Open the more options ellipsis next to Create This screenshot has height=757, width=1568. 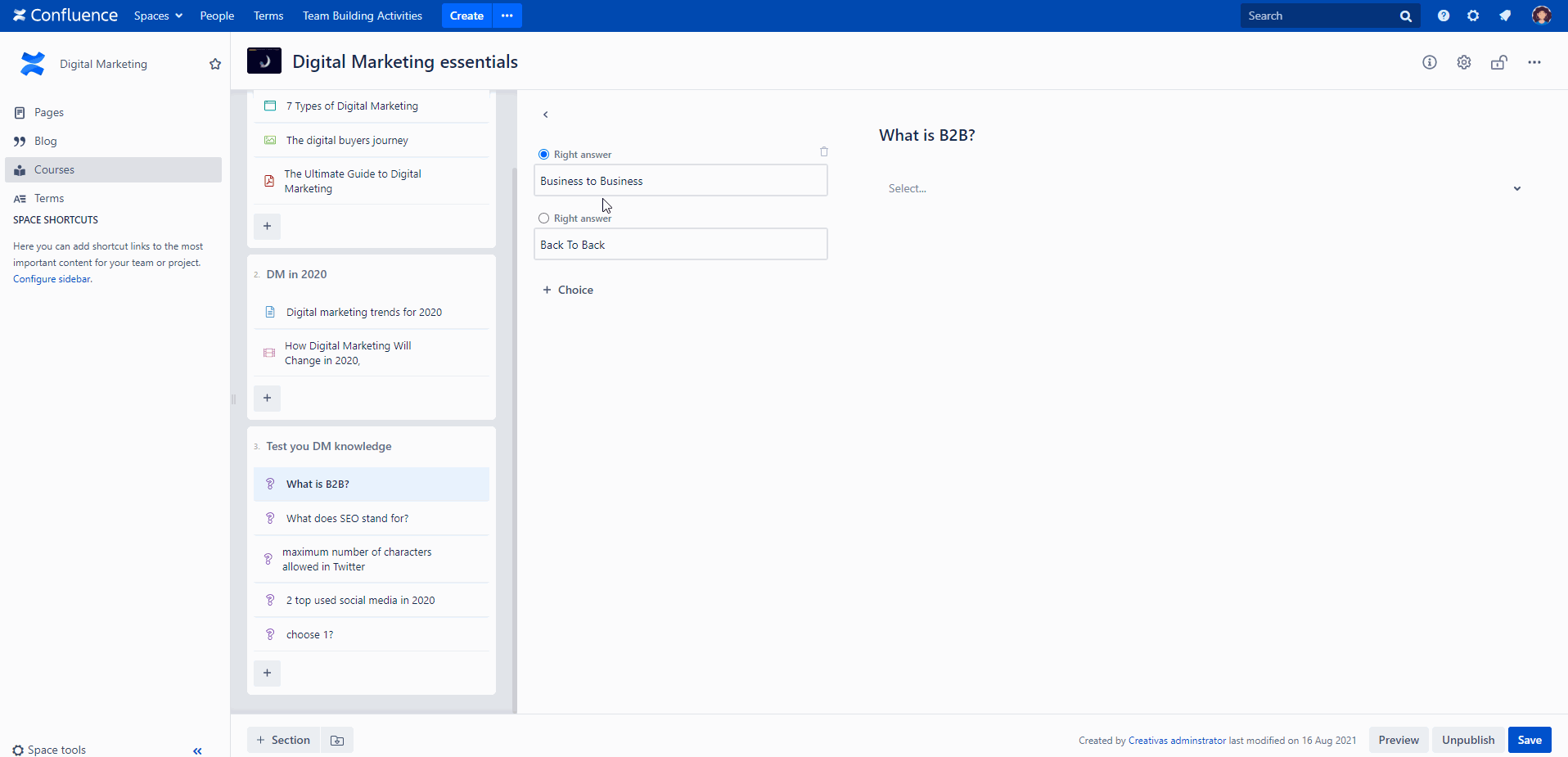click(507, 16)
